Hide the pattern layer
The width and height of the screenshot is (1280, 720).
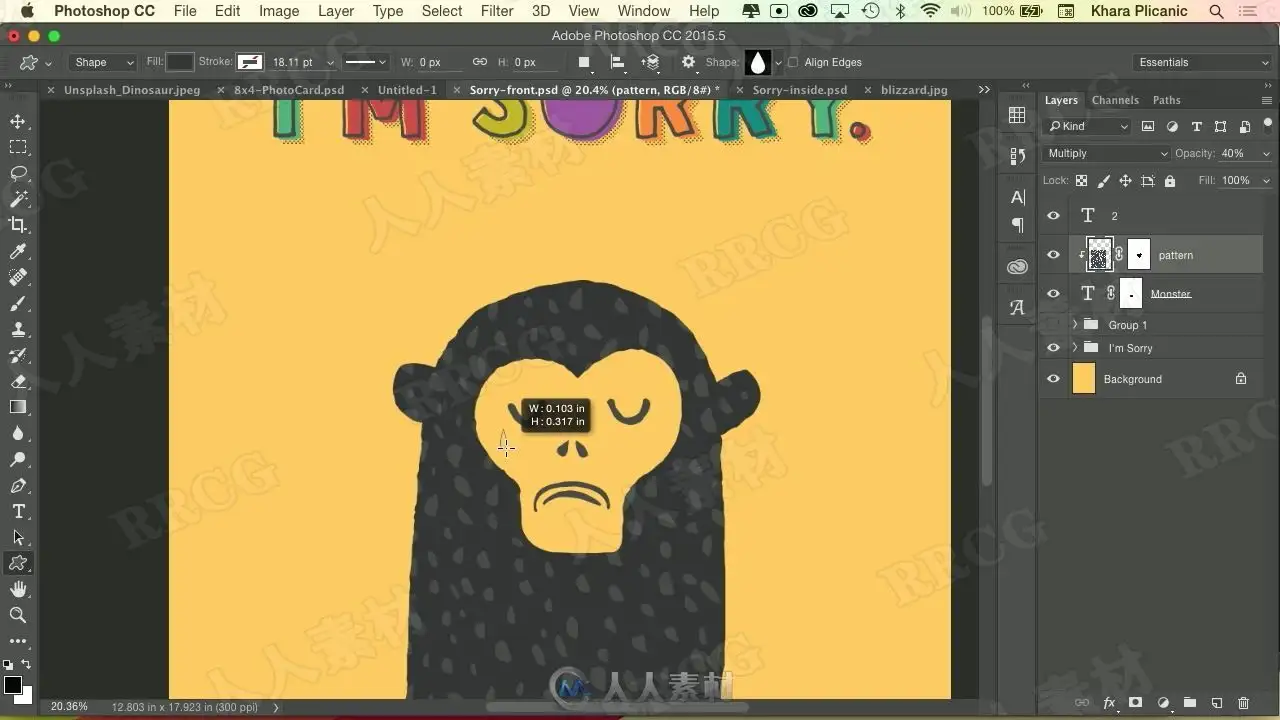(1053, 255)
